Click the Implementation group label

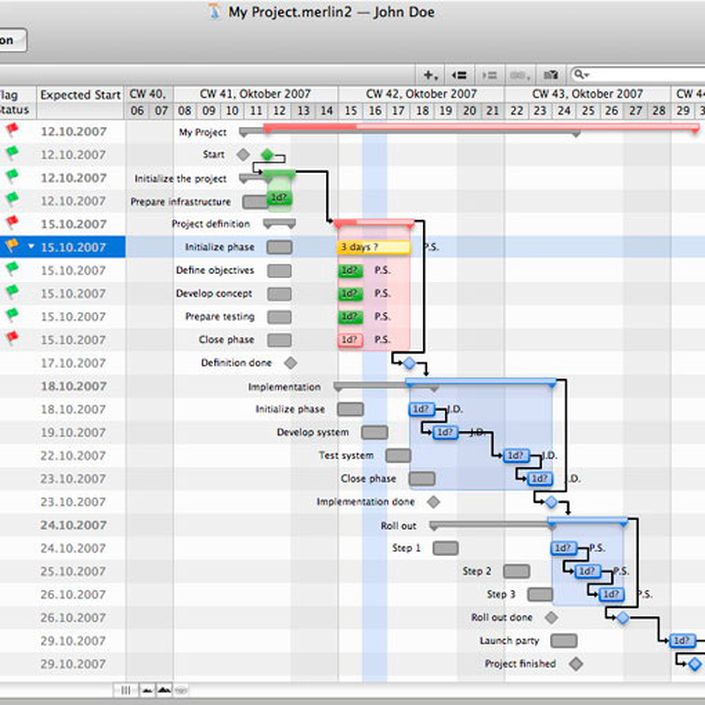tap(284, 387)
